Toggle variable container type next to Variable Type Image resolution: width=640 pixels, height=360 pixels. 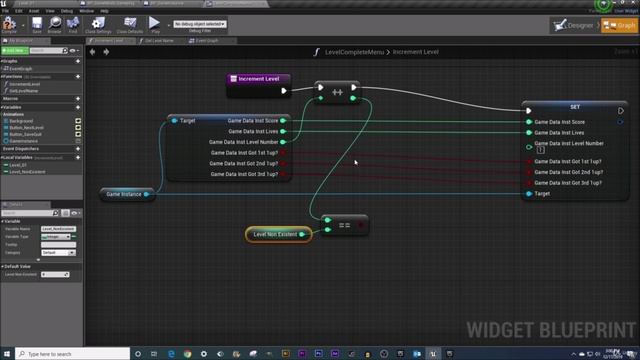click(74, 237)
